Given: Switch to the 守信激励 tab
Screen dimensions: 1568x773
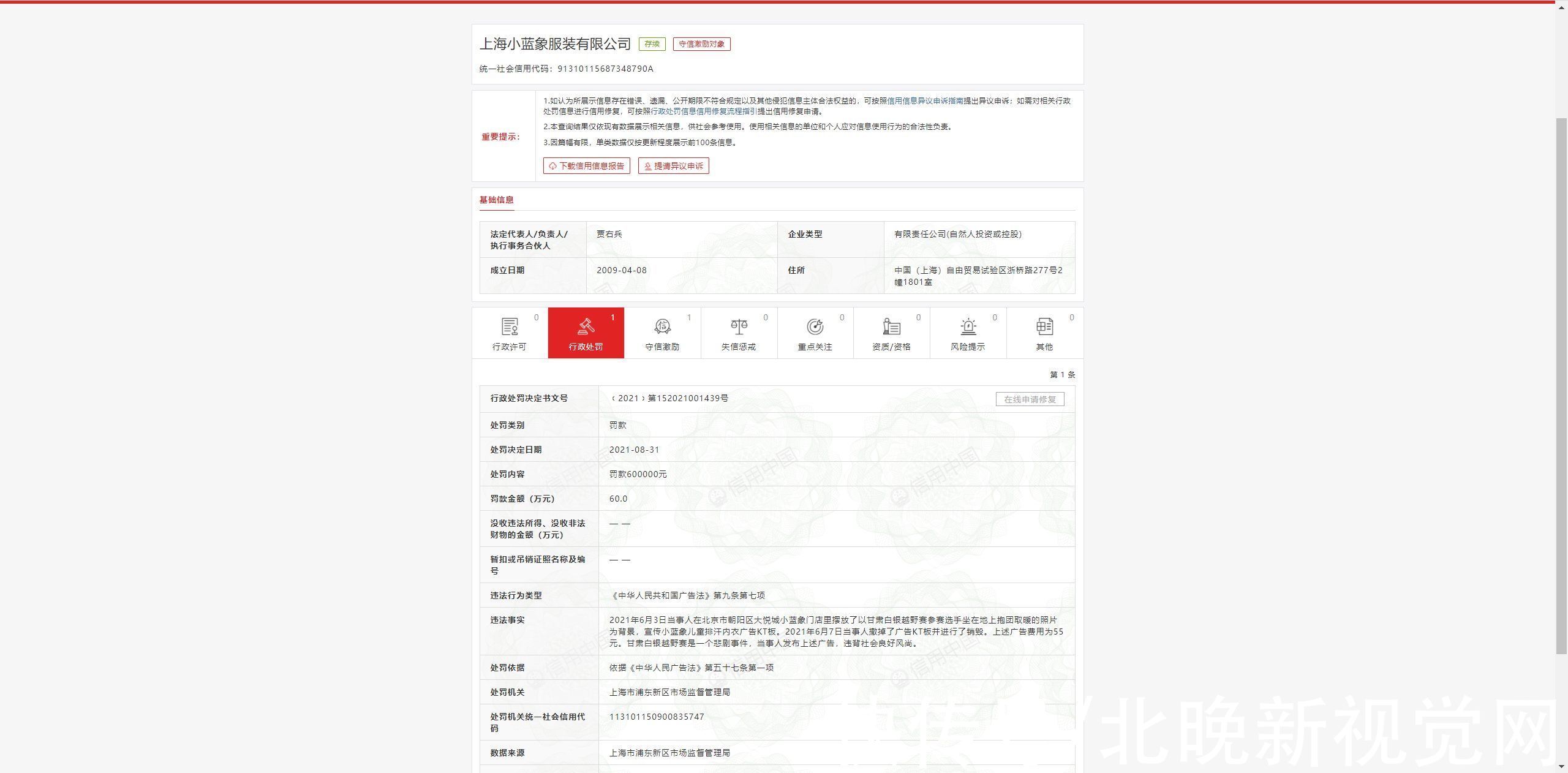Looking at the screenshot, I should pyautogui.click(x=662, y=333).
